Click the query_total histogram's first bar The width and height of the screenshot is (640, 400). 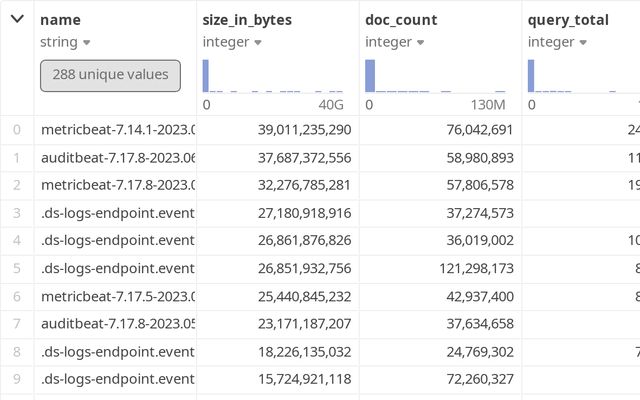tap(532, 76)
